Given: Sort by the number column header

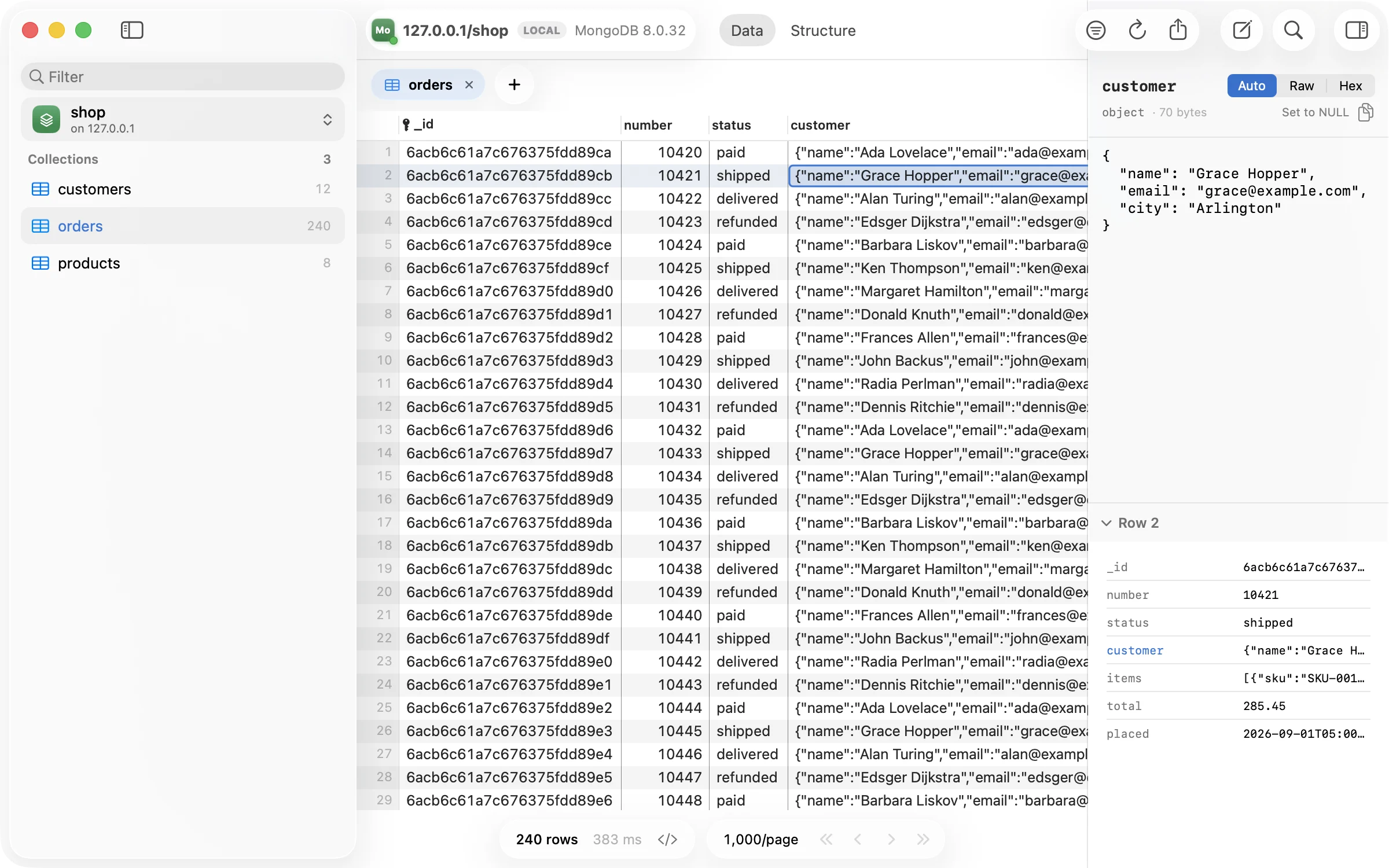Looking at the screenshot, I should pyautogui.click(x=664, y=125).
